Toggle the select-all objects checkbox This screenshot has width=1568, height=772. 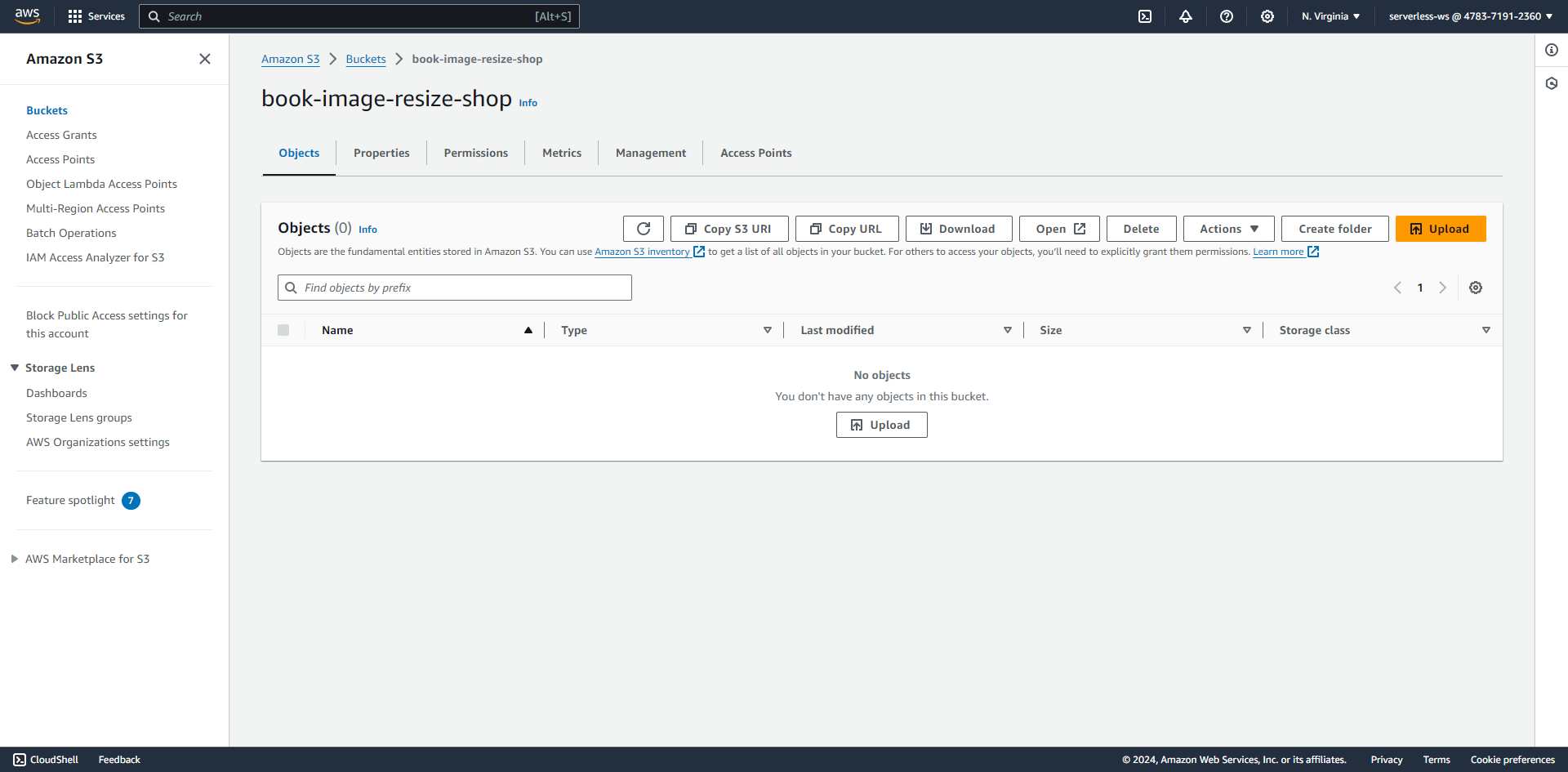click(x=283, y=330)
